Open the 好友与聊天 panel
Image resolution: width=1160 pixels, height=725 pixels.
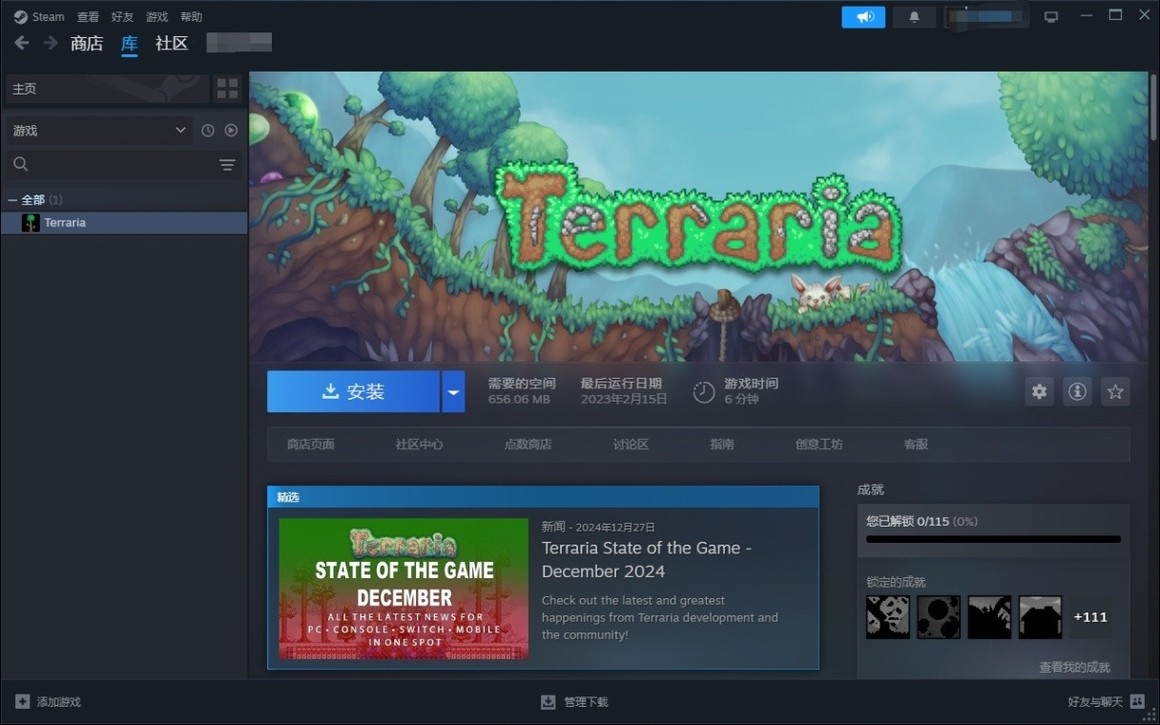[x=1105, y=702]
